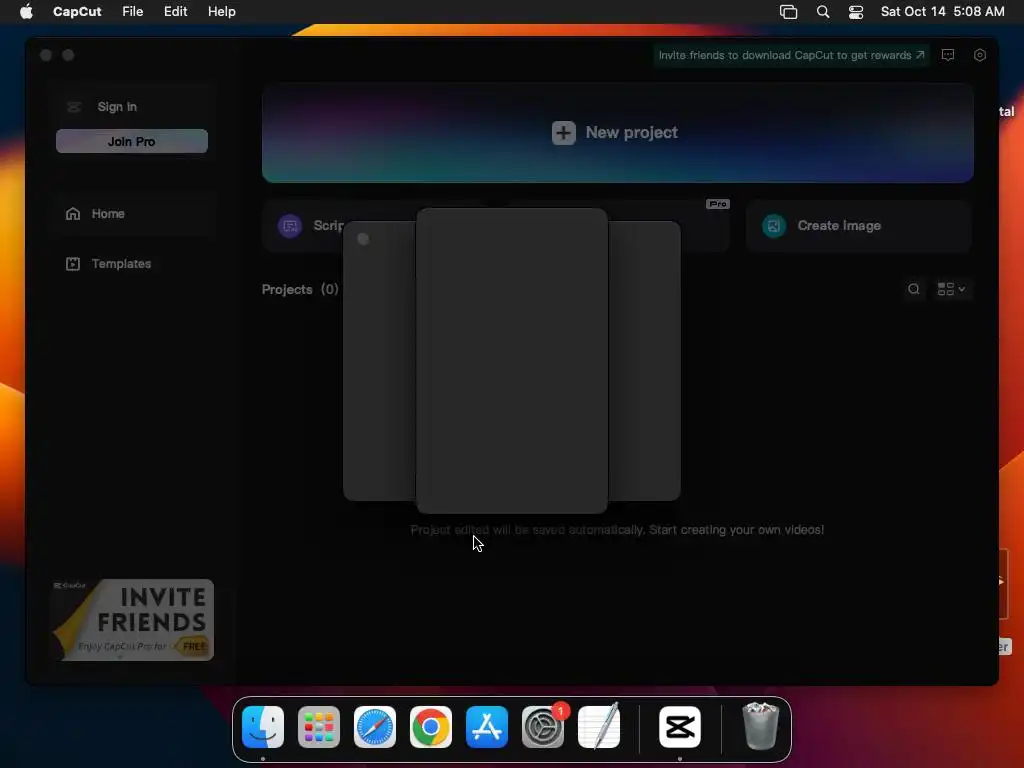Click the invite friends rewards link
Screen dimensions: 1024x768
pyautogui.click(x=792, y=56)
